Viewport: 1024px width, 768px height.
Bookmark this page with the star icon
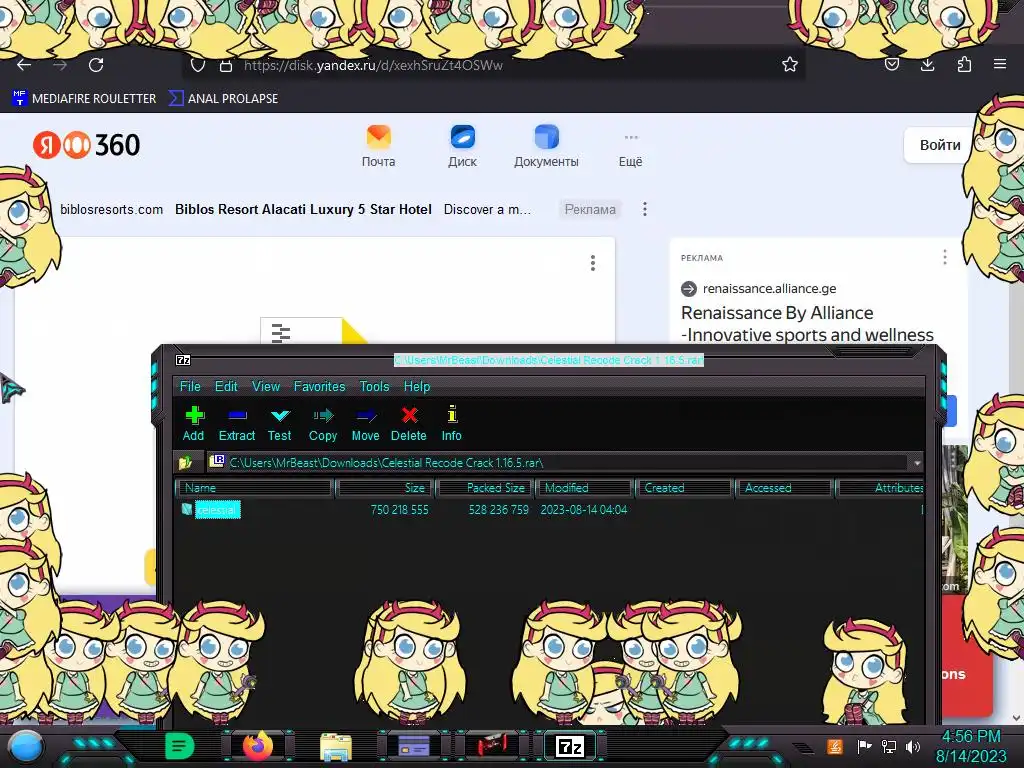[x=790, y=64]
